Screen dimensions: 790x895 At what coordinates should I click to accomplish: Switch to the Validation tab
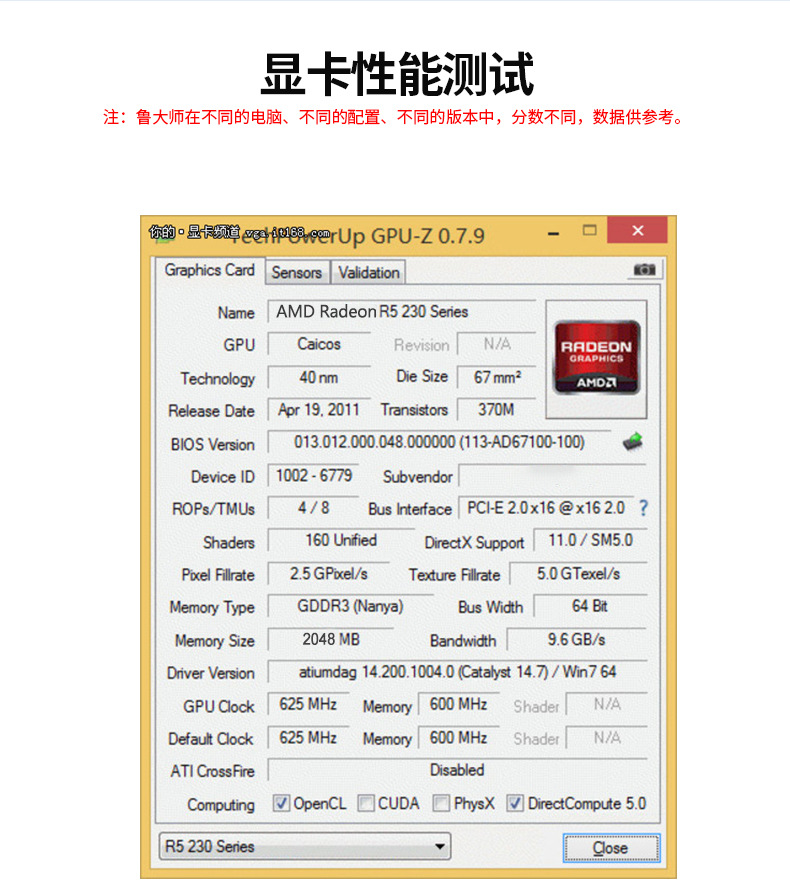coord(369,272)
